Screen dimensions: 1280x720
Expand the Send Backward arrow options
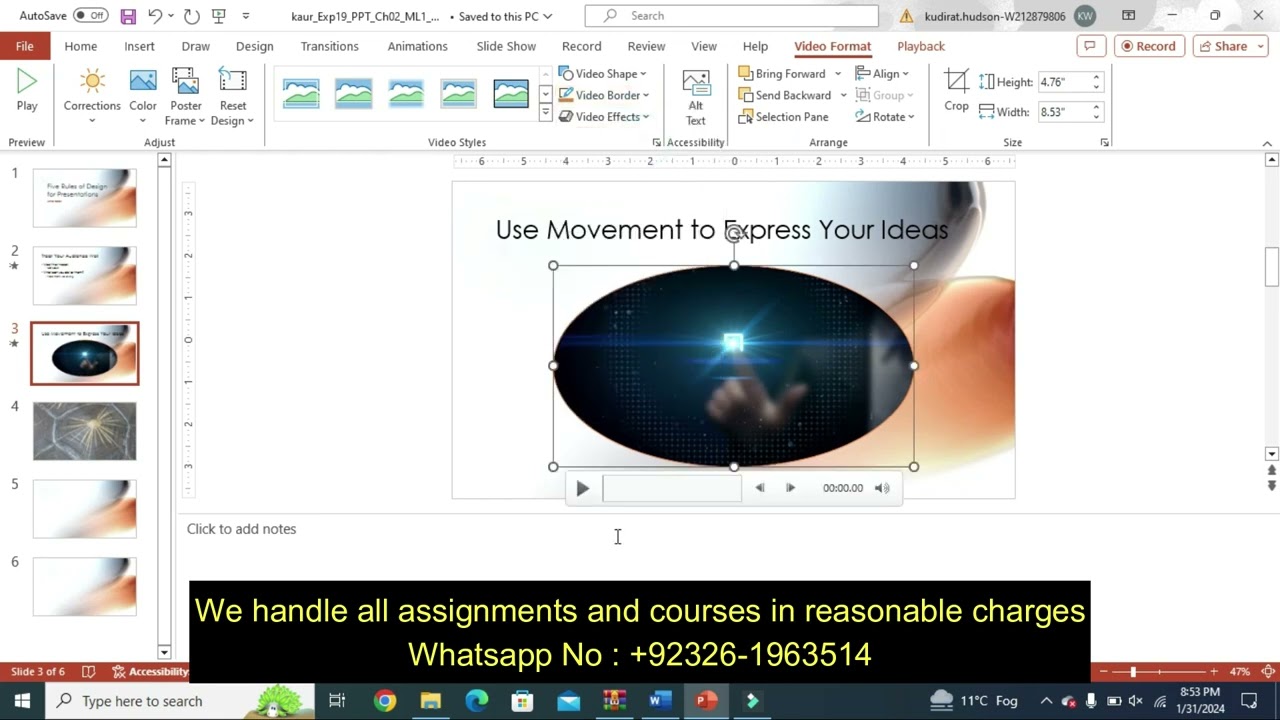point(843,95)
